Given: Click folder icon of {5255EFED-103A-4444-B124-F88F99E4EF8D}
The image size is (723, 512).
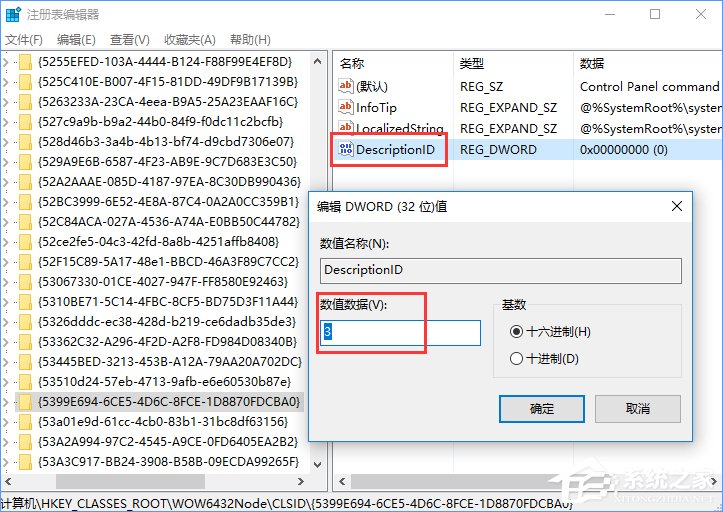Looking at the screenshot, I should pos(25,62).
